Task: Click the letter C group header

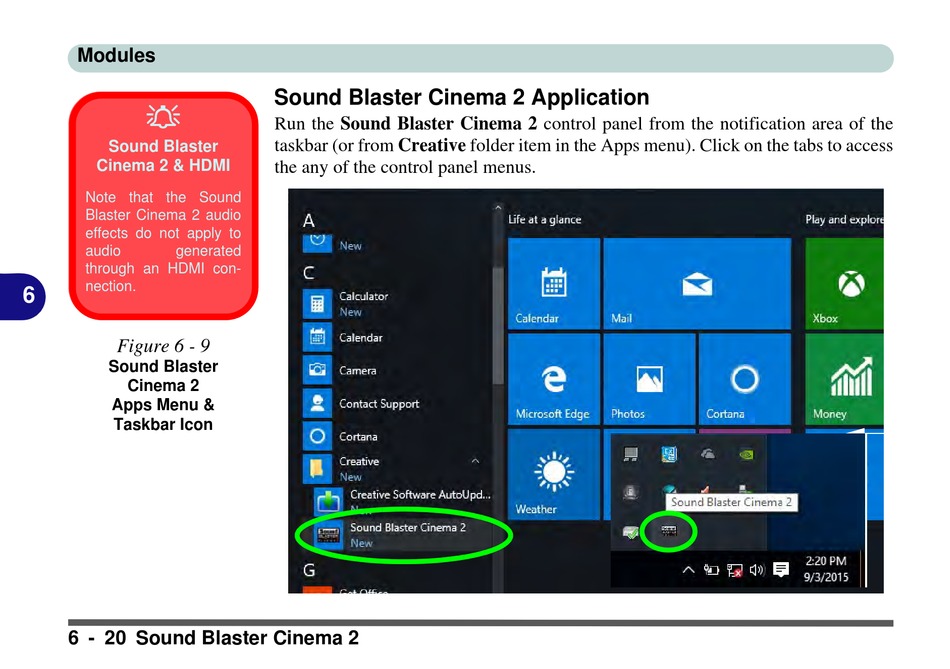Action: (308, 273)
